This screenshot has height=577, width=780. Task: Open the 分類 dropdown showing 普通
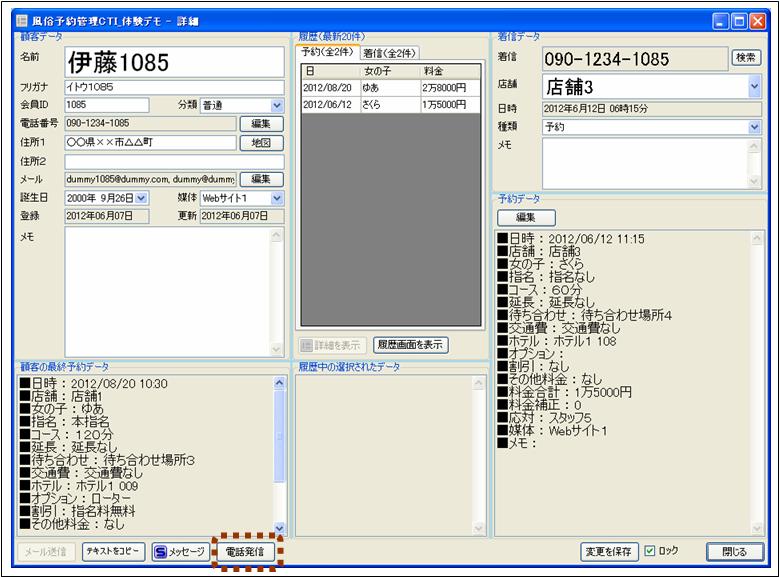tap(277, 105)
